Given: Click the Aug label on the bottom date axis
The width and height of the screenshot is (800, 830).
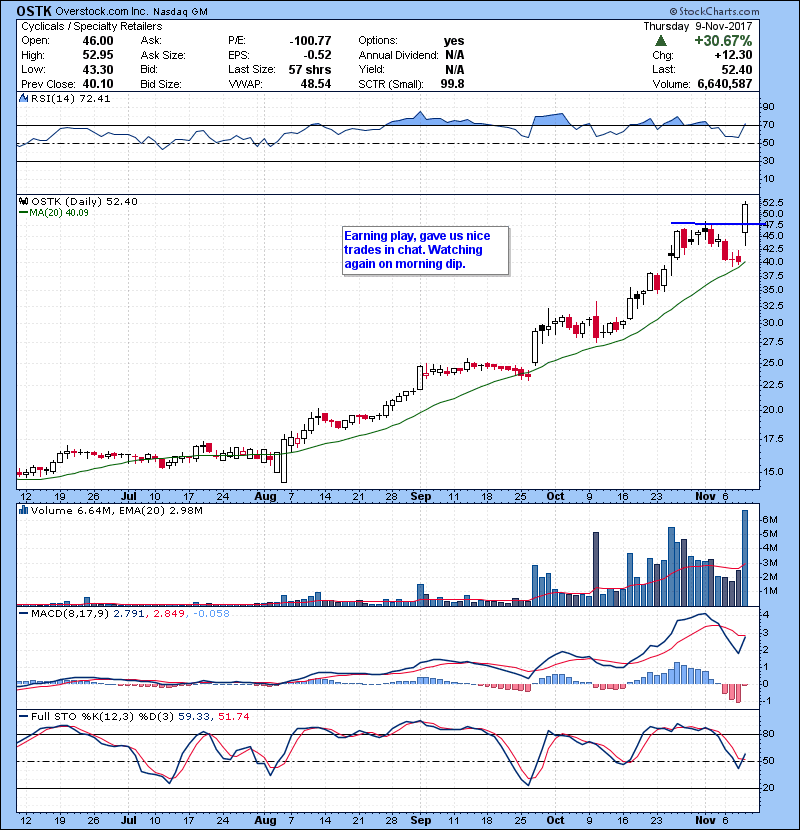Looking at the screenshot, I should [x=265, y=820].
